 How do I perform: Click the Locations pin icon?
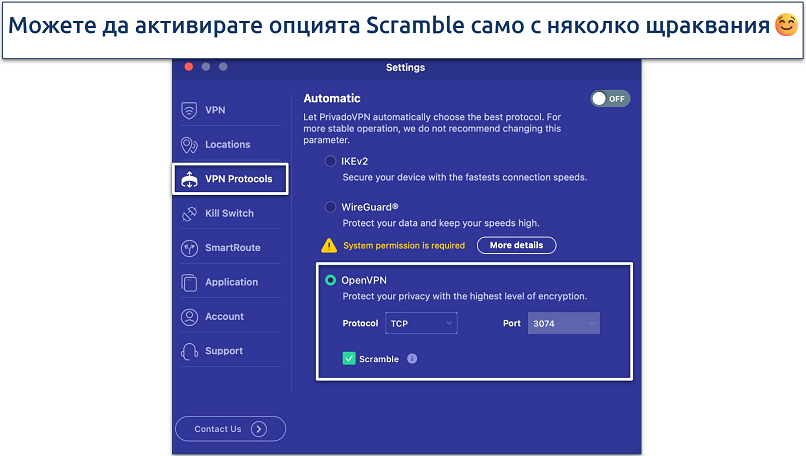[188, 145]
